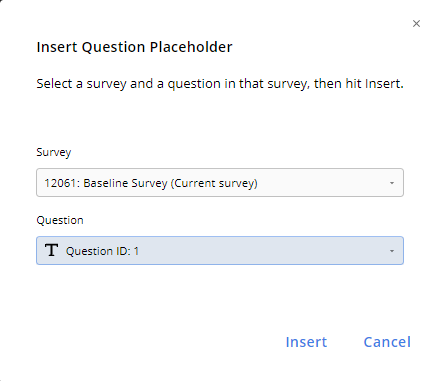Select the '12061: Baseline Survey' value text

106,183
